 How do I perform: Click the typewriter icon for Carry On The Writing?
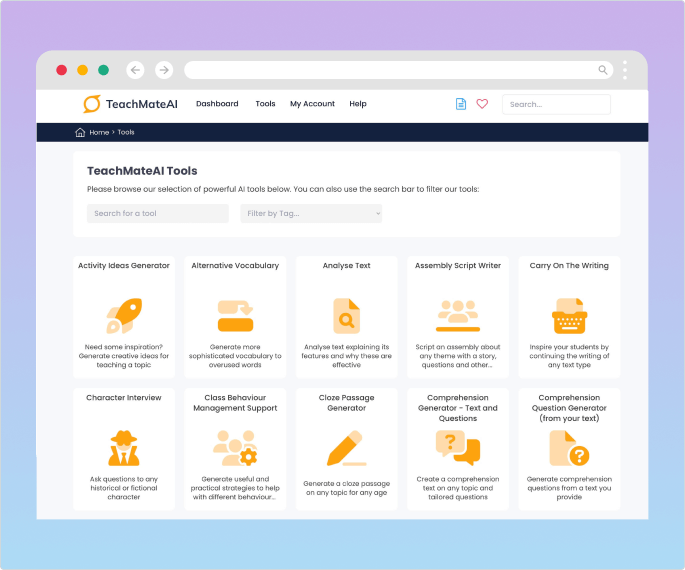tap(568, 315)
